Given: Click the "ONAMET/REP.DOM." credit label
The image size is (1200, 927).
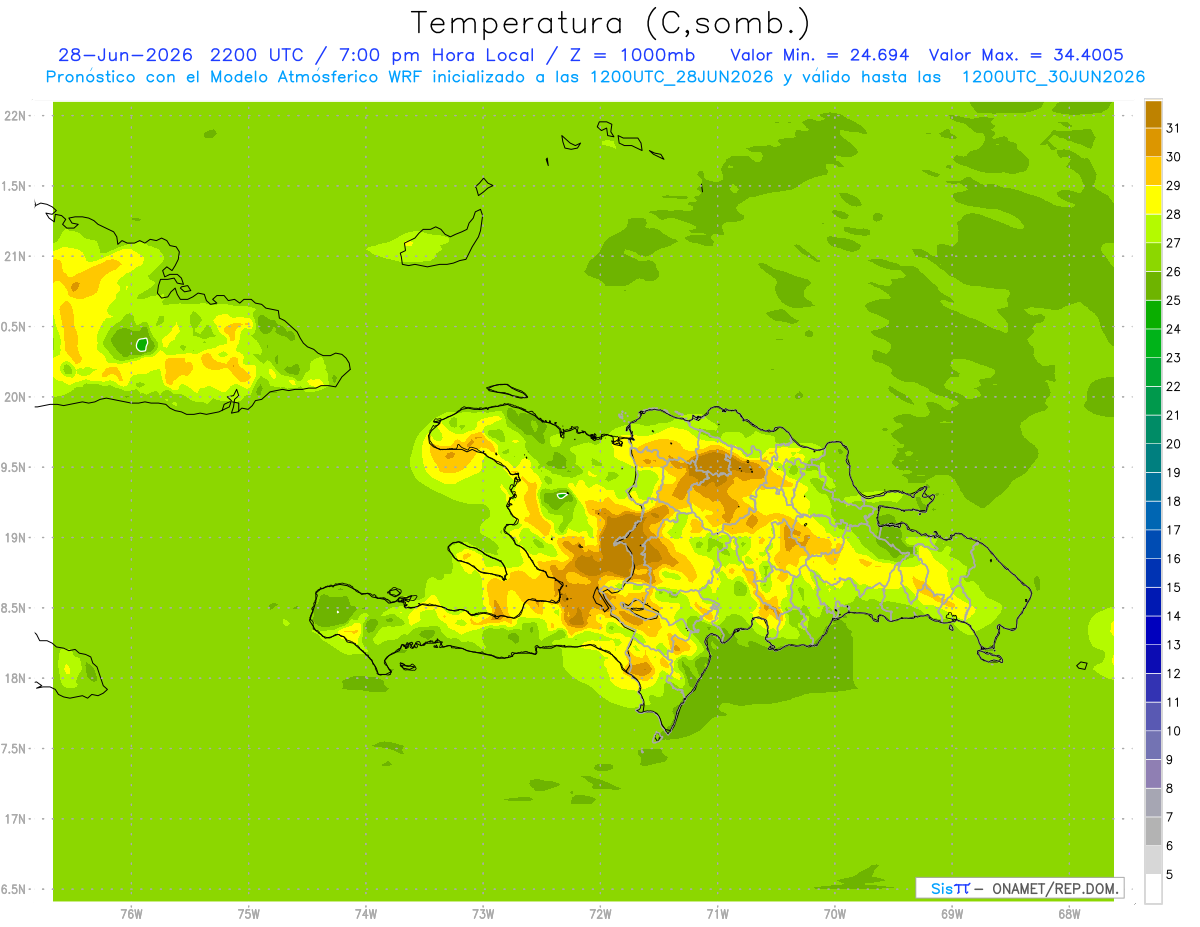Looking at the screenshot, I should (1055, 888).
